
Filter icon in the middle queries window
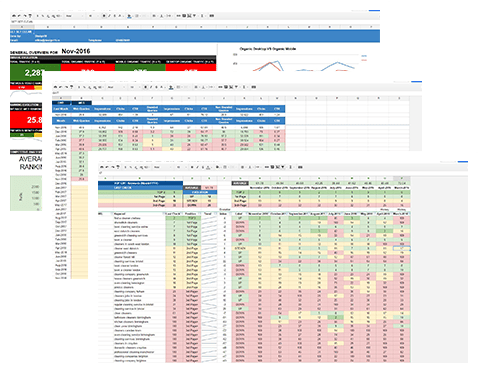(236, 87)
